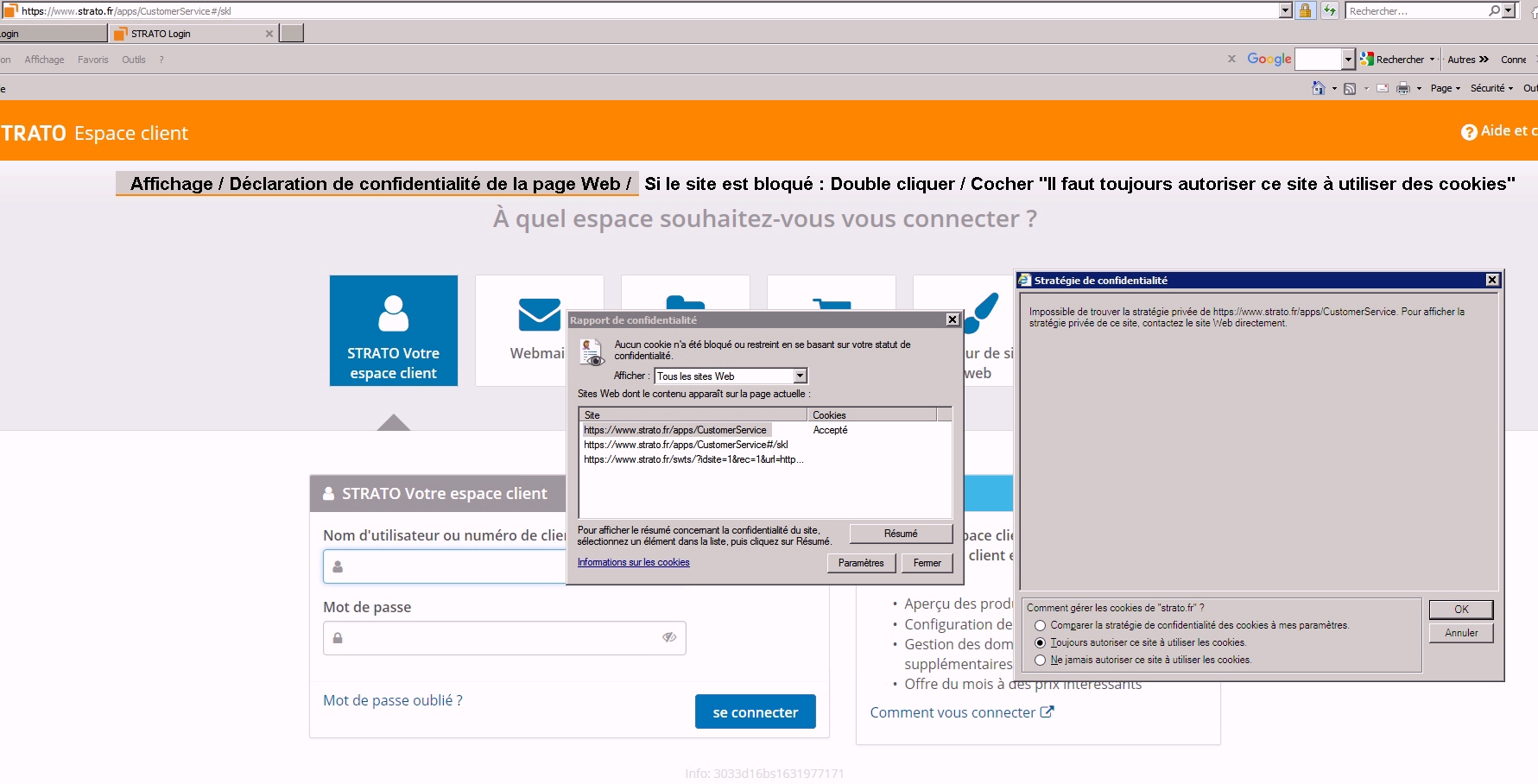Switch to the STRATO Login tab
Image resolution: width=1538 pixels, height=784 pixels.
point(194,34)
